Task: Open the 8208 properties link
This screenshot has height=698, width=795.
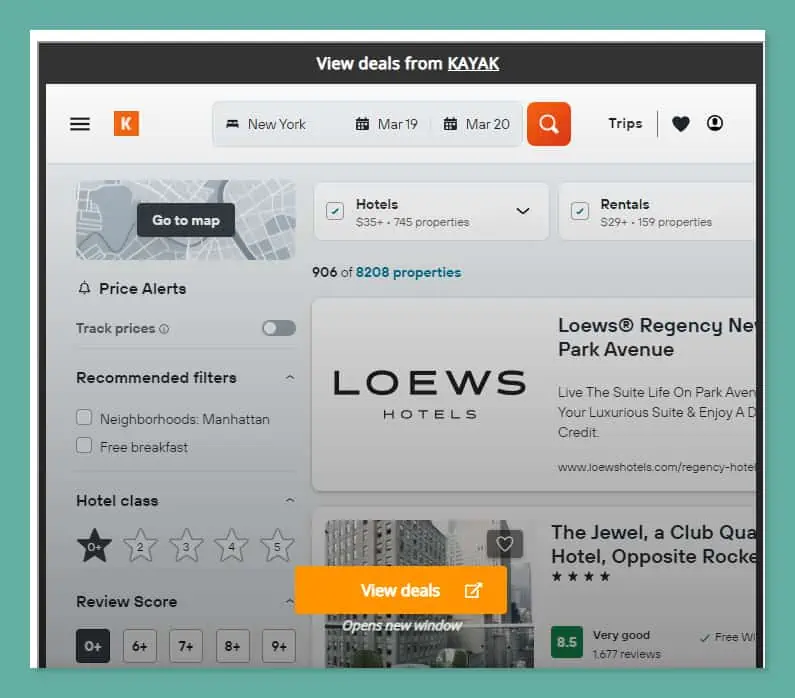Action: tap(408, 272)
